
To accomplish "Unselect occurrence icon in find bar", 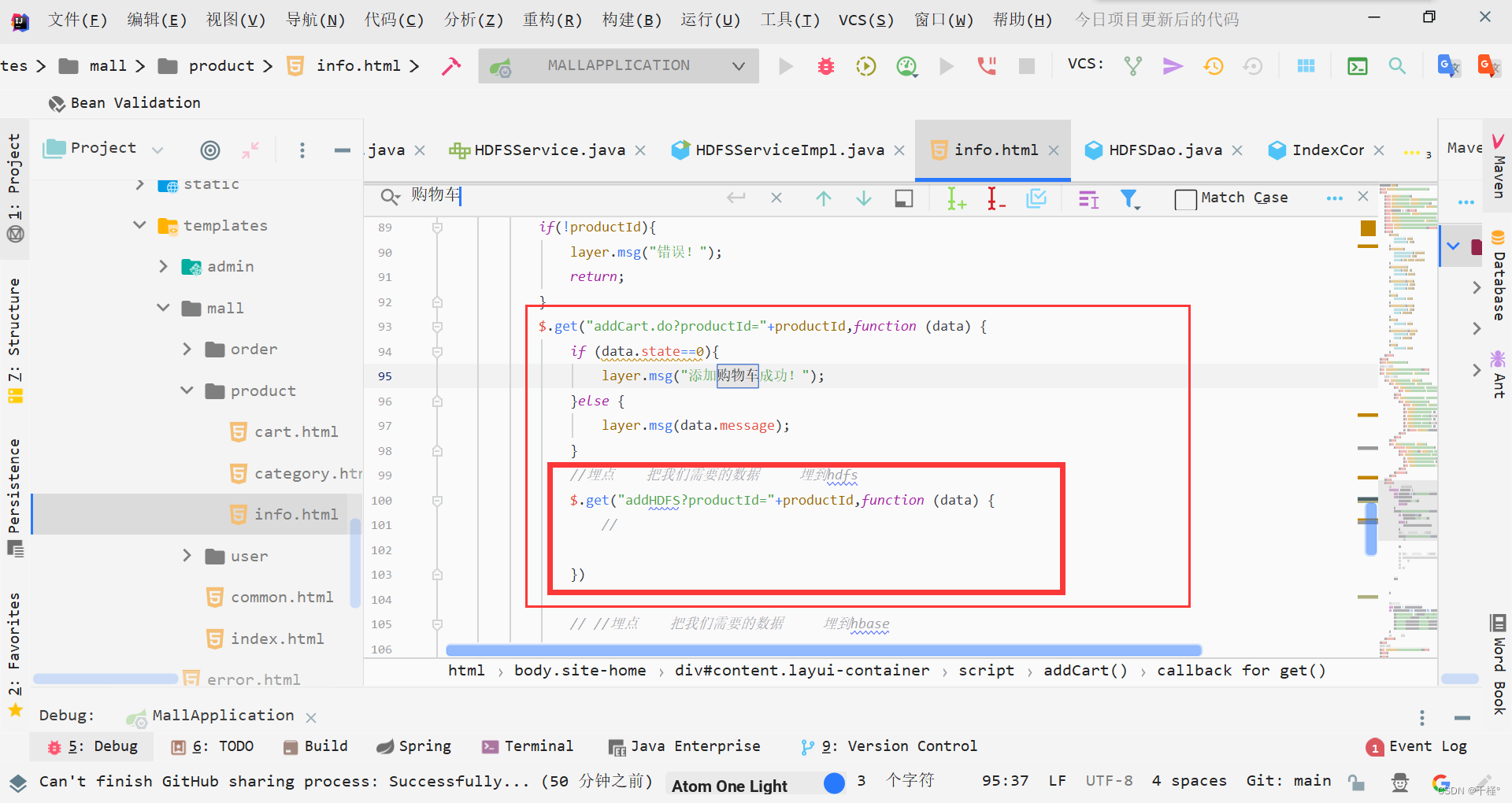I will [x=996, y=198].
